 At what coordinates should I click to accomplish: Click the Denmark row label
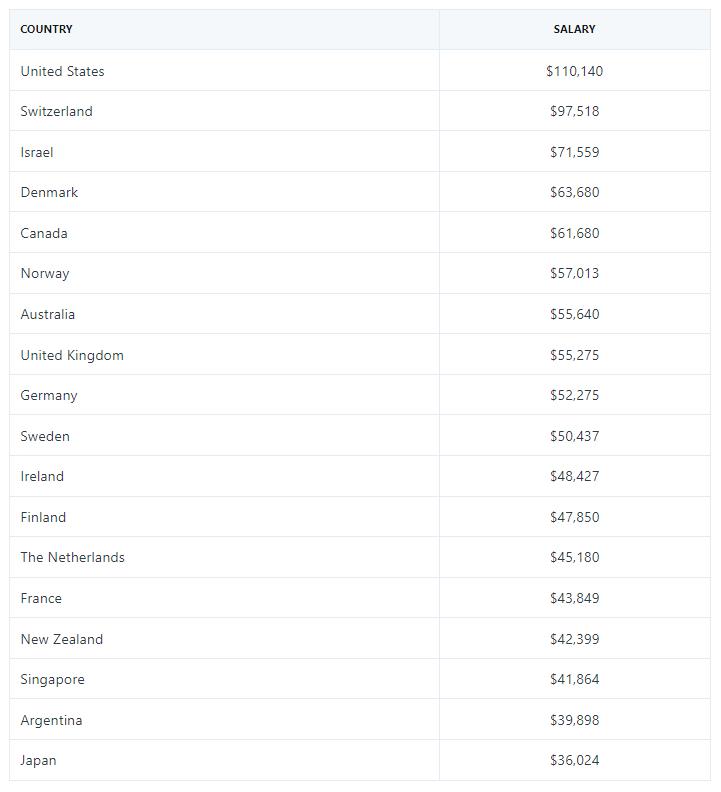49,192
